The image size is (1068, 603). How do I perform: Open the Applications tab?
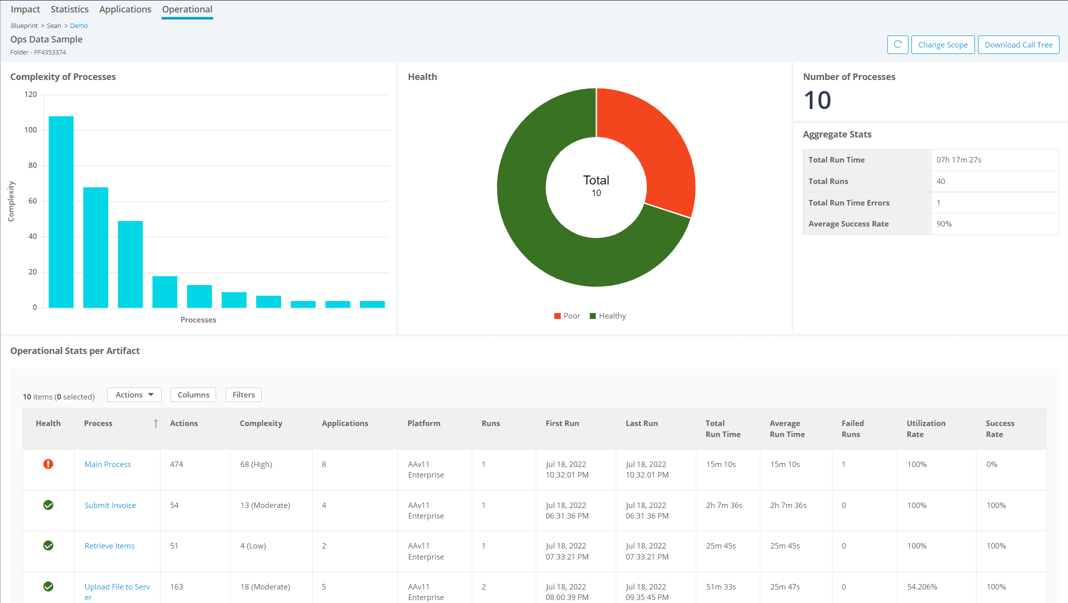[x=124, y=9]
